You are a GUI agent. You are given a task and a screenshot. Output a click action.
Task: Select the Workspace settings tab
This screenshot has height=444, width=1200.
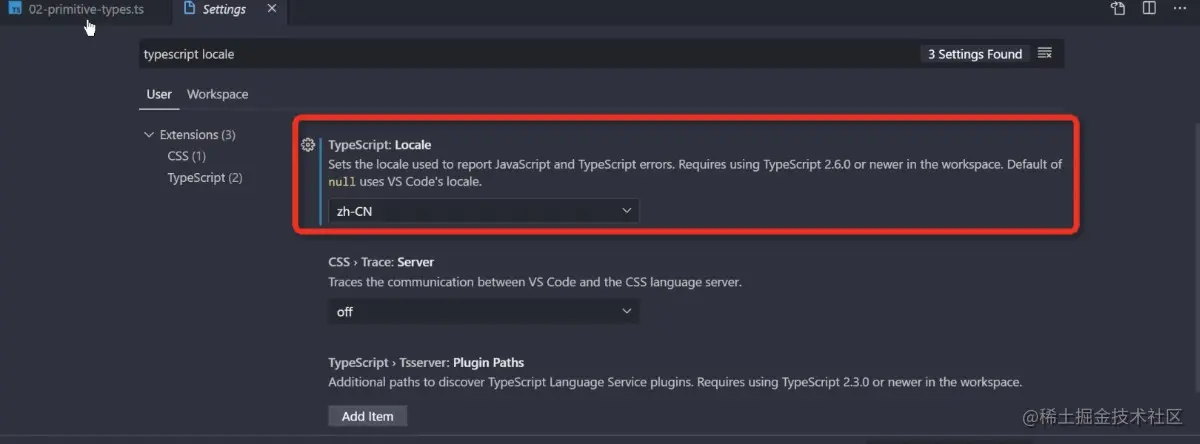click(x=217, y=94)
